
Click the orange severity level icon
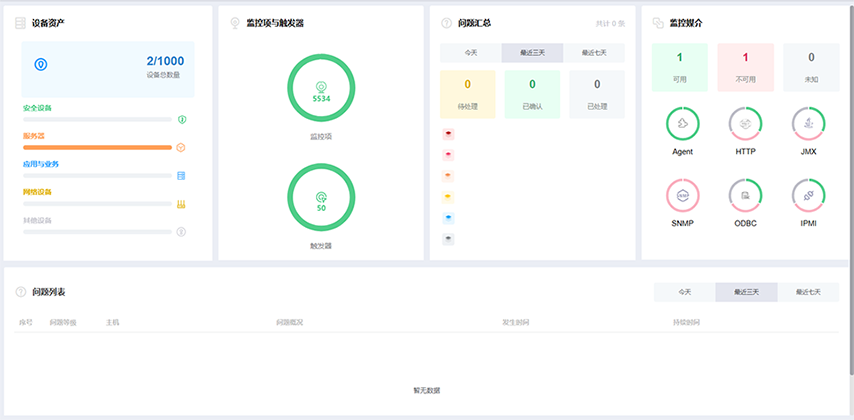[x=448, y=176]
